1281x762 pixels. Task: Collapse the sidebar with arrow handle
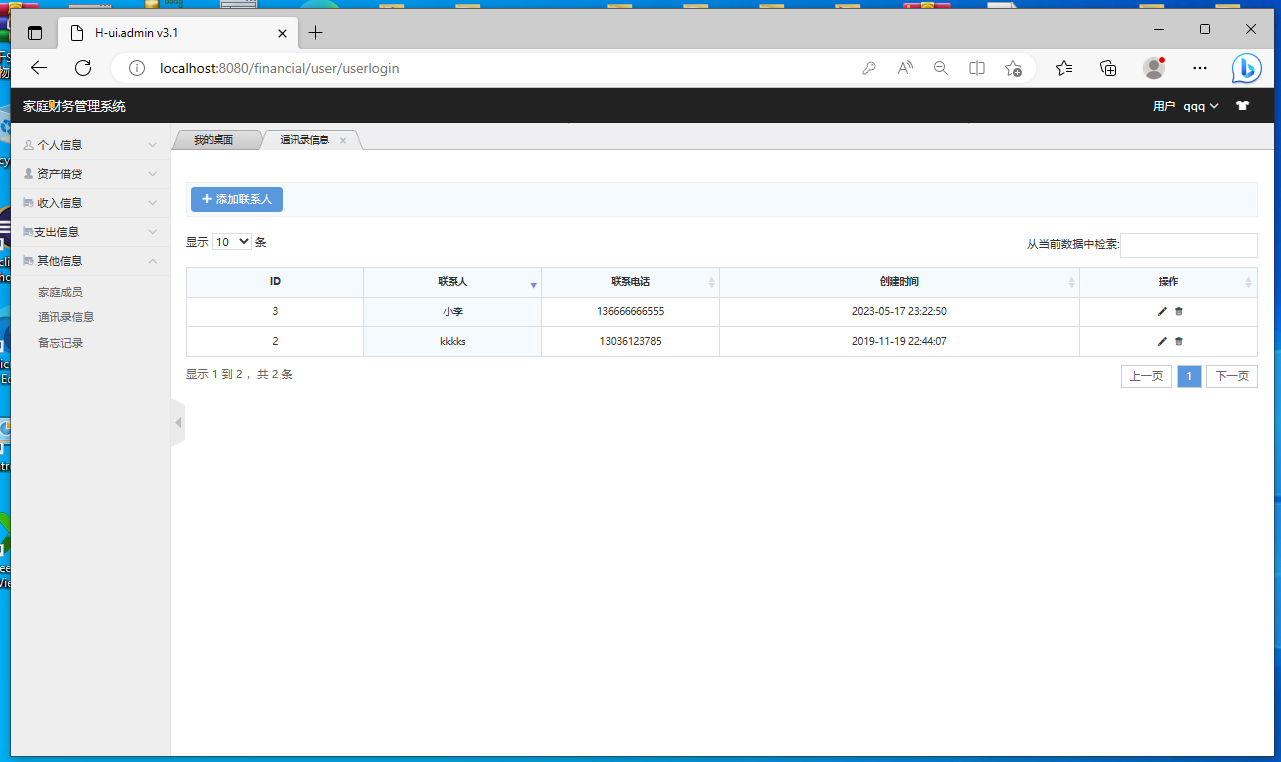coord(178,423)
